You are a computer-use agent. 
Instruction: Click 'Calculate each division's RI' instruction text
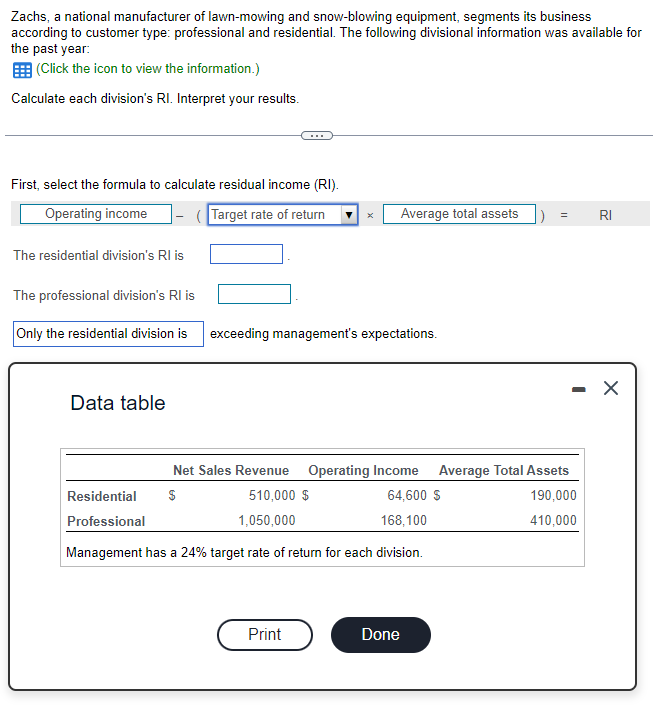[155, 99]
